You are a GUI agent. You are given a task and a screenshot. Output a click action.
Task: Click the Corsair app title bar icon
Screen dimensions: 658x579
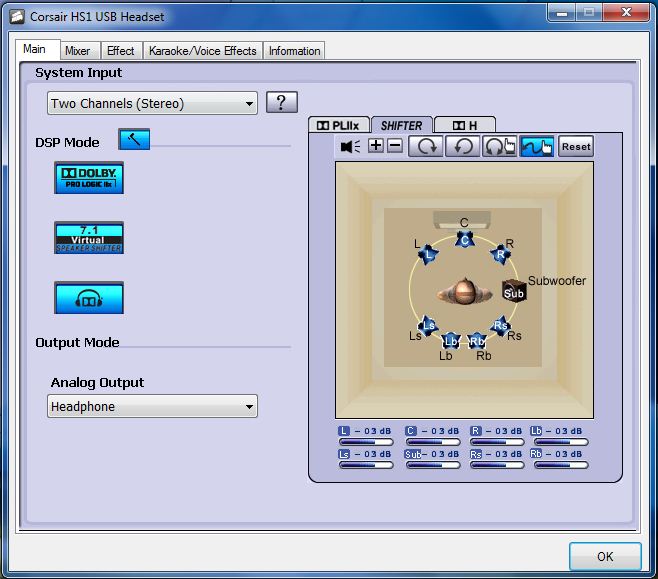pos(17,17)
